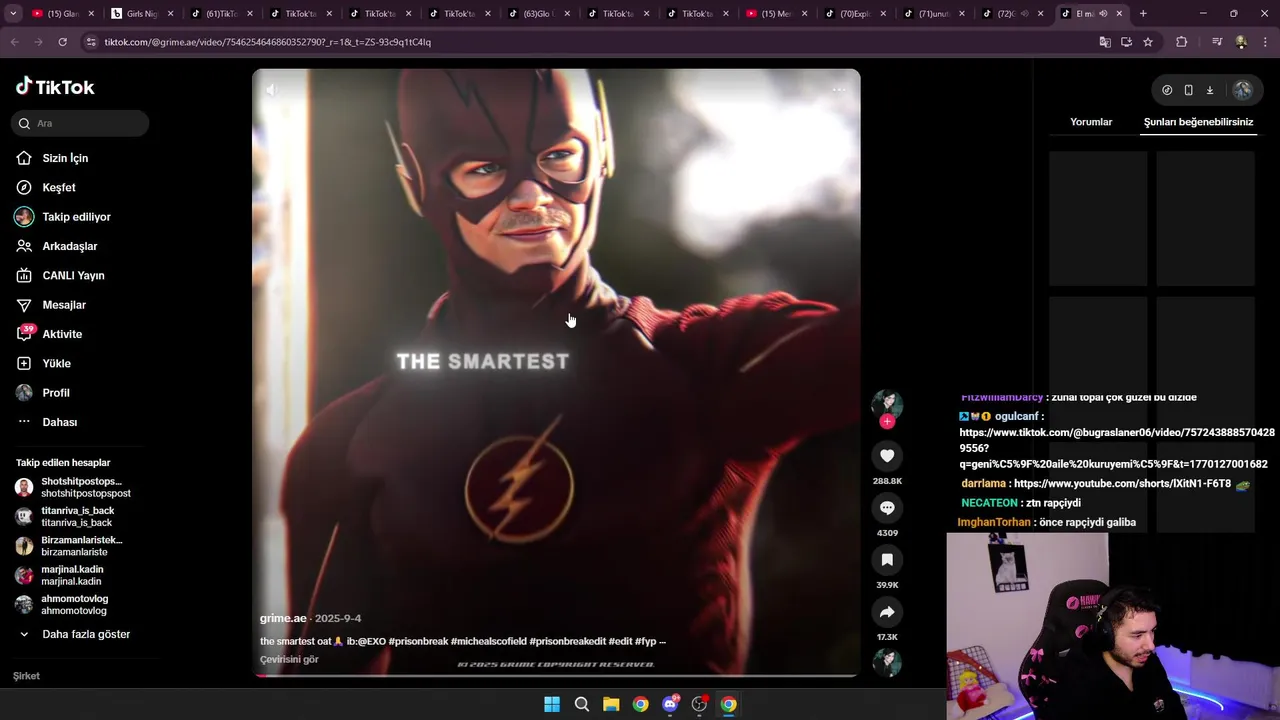Share the video with the arrow icon
Screen dimensions: 1280x720
887,612
